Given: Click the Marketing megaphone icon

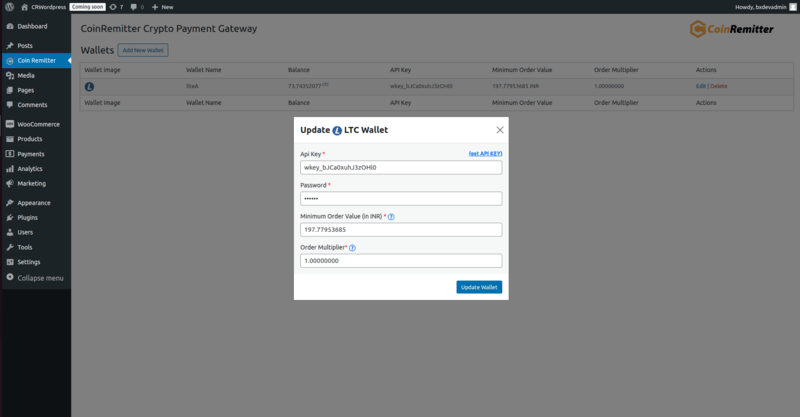Looking at the screenshot, I should pos(10,183).
